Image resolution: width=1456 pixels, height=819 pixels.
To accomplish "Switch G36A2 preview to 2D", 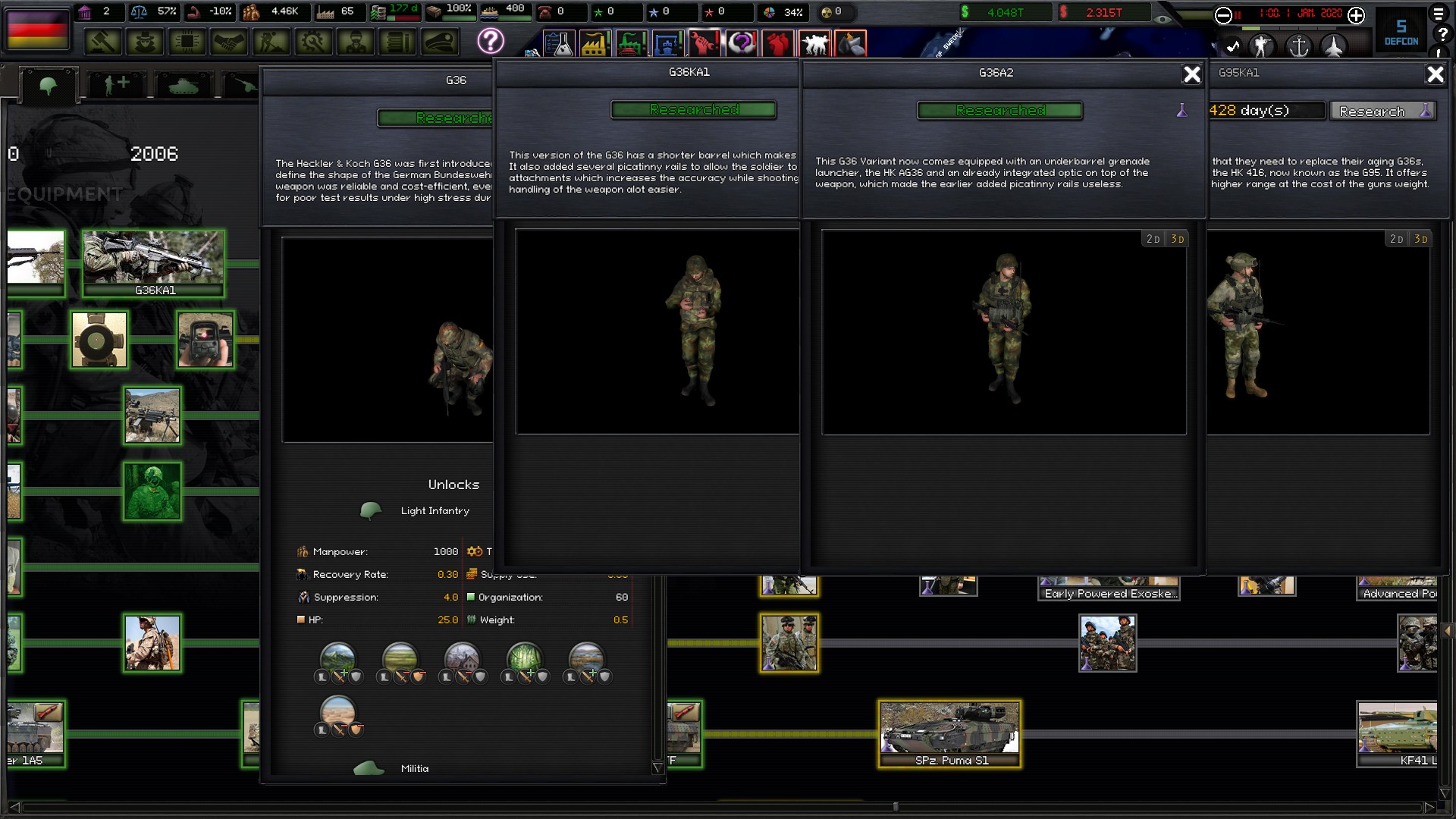I will pyautogui.click(x=1153, y=239).
